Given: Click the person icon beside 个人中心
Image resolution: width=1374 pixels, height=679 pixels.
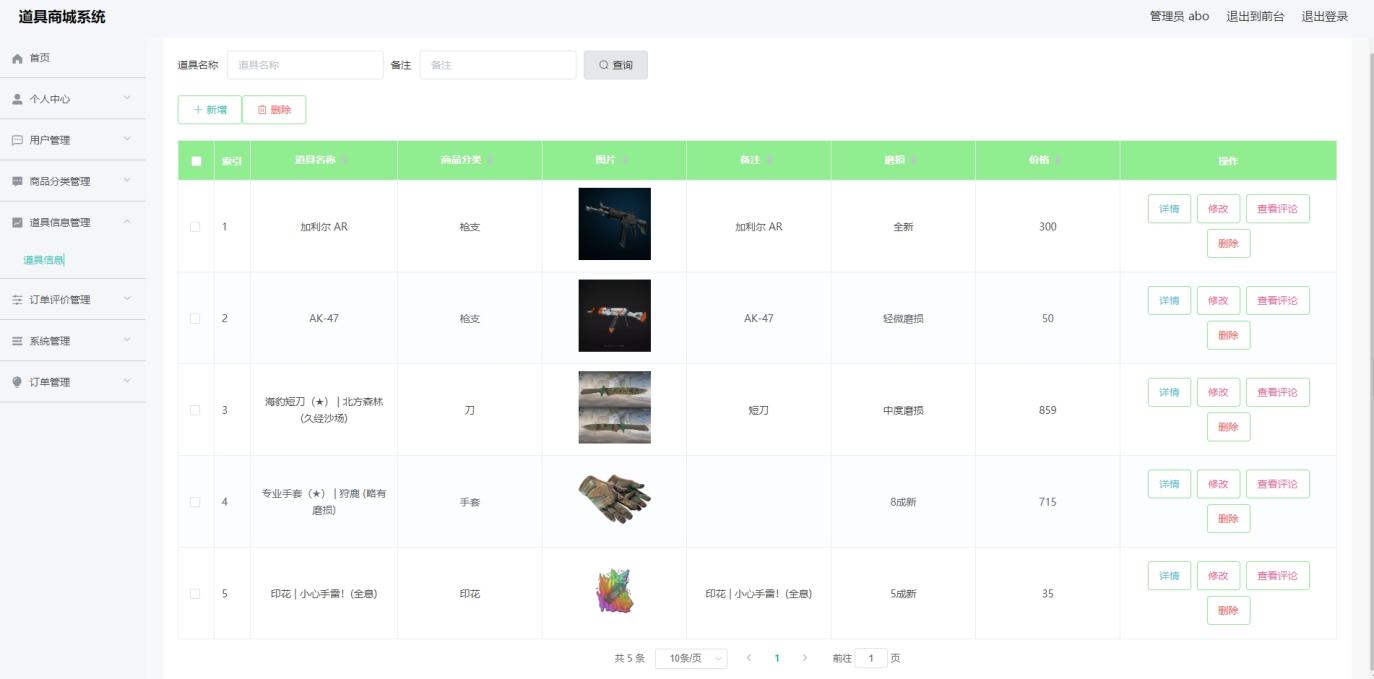Looking at the screenshot, I should (x=18, y=99).
